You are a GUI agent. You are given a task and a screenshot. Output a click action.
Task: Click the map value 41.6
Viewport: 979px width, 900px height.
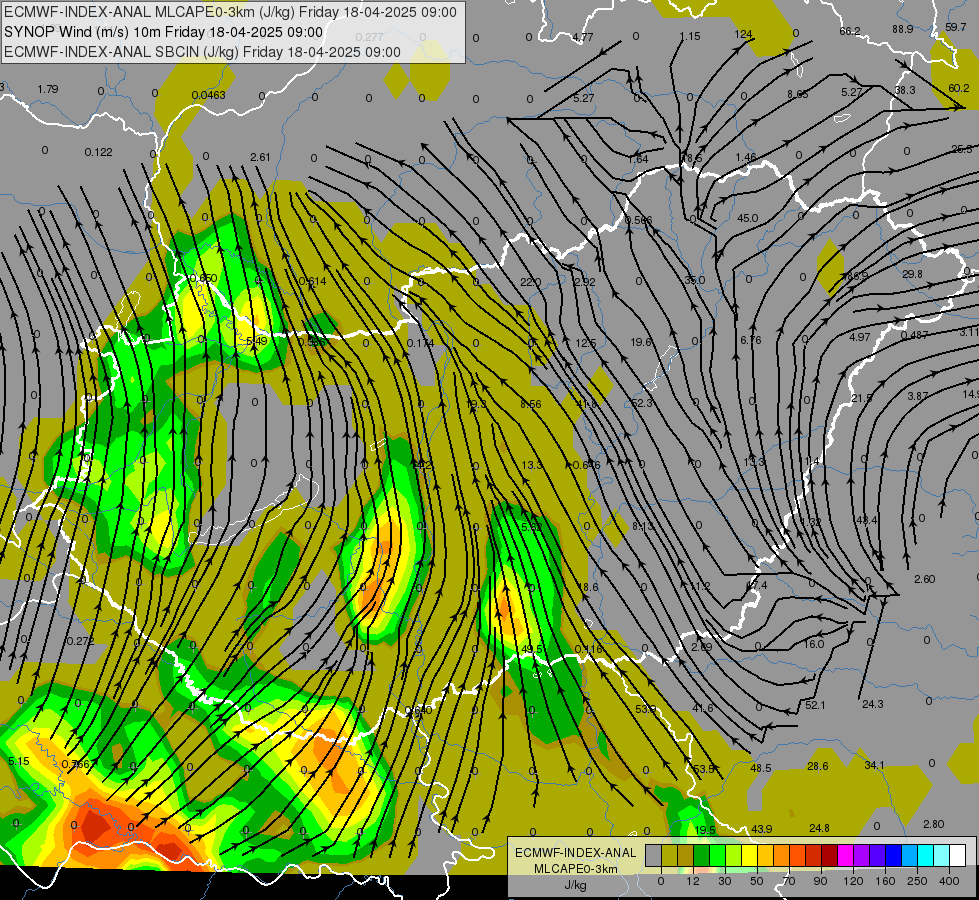coord(702,708)
